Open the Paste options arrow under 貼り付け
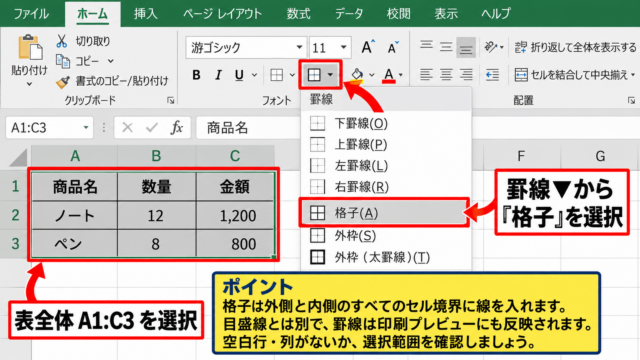 [x=29, y=84]
